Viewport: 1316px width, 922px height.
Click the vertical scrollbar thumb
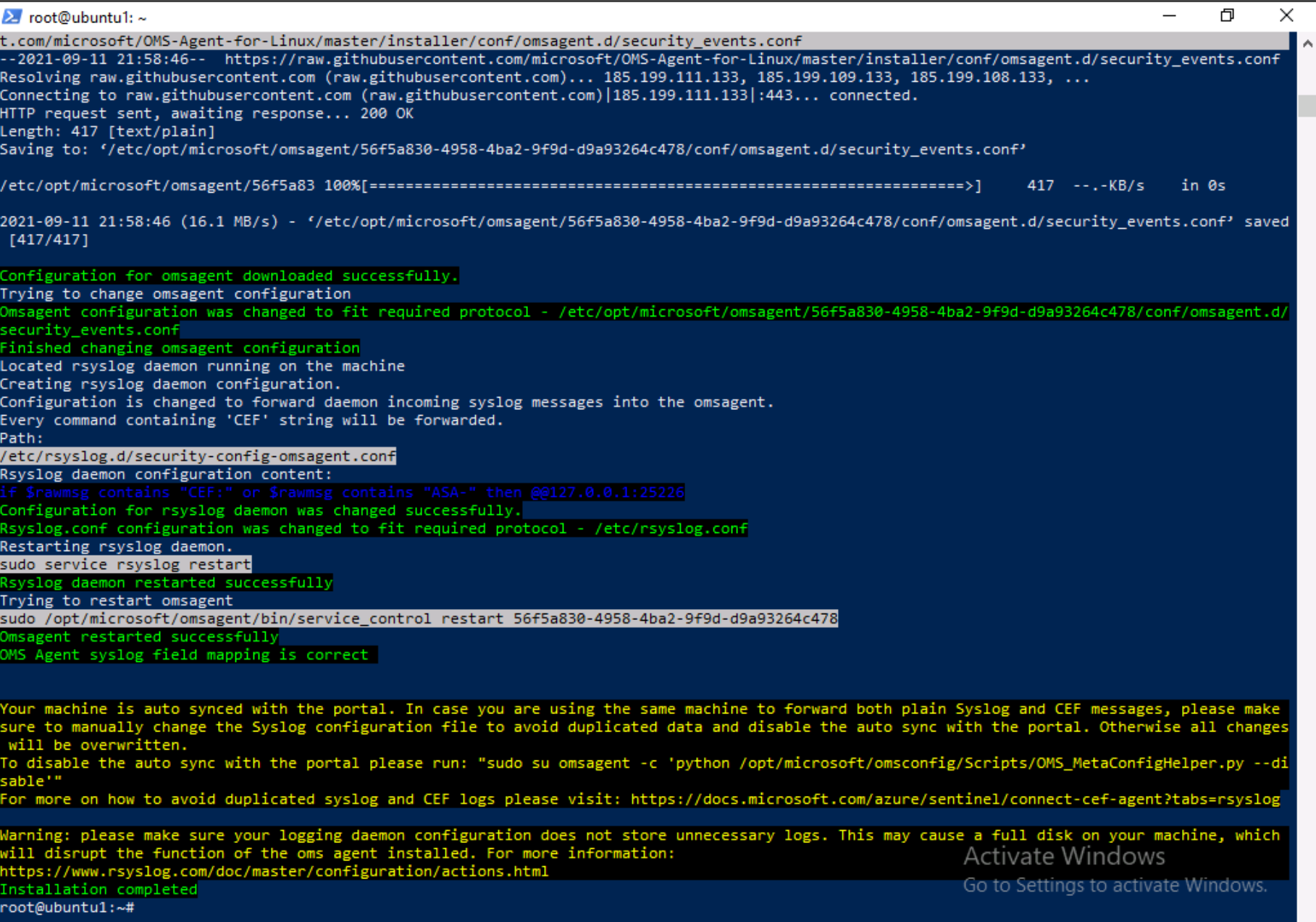pos(1307,106)
